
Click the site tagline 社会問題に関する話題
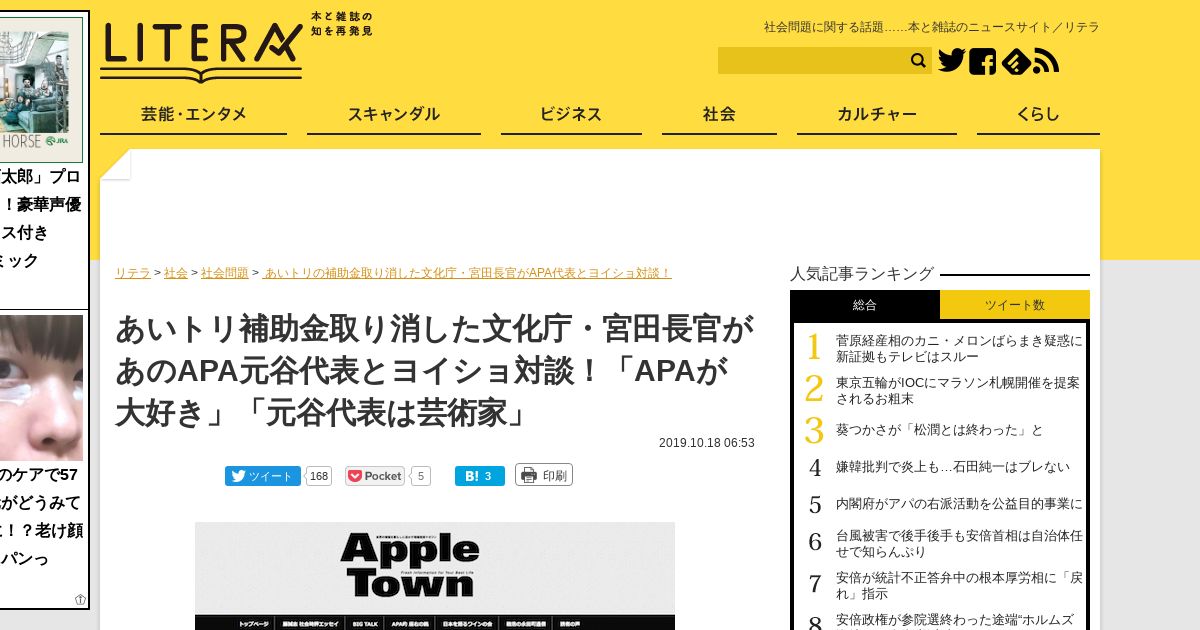(x=932, y=27)
